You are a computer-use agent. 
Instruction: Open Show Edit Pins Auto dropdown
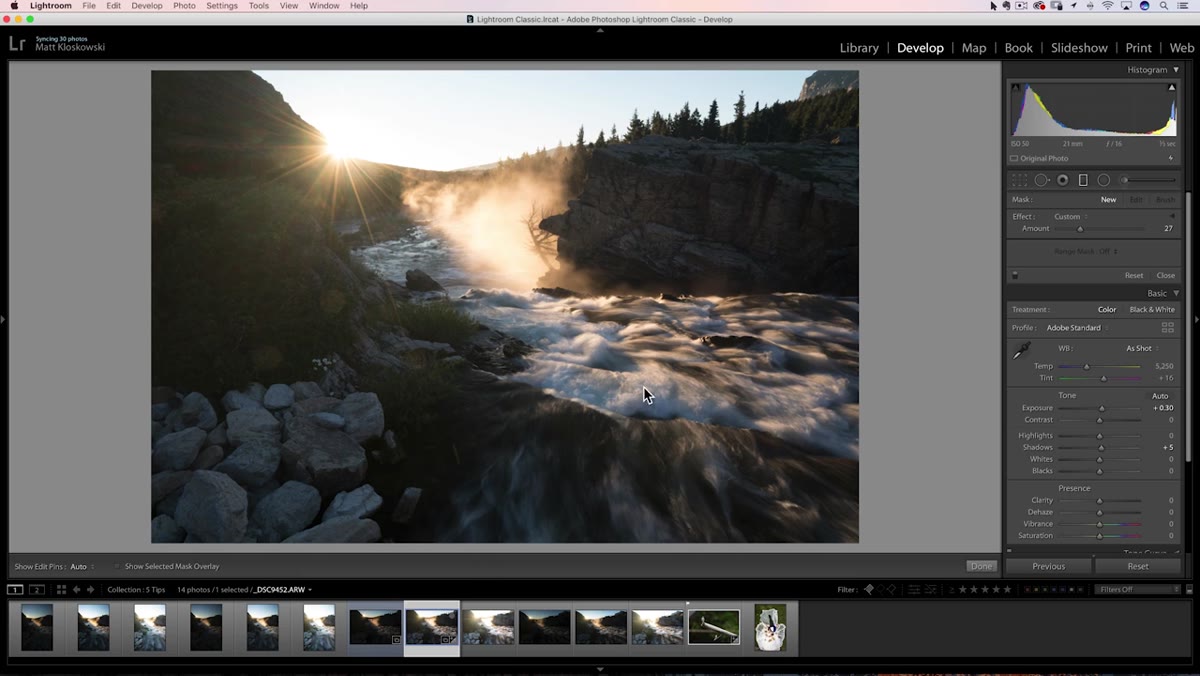click(x=81, y=567)
